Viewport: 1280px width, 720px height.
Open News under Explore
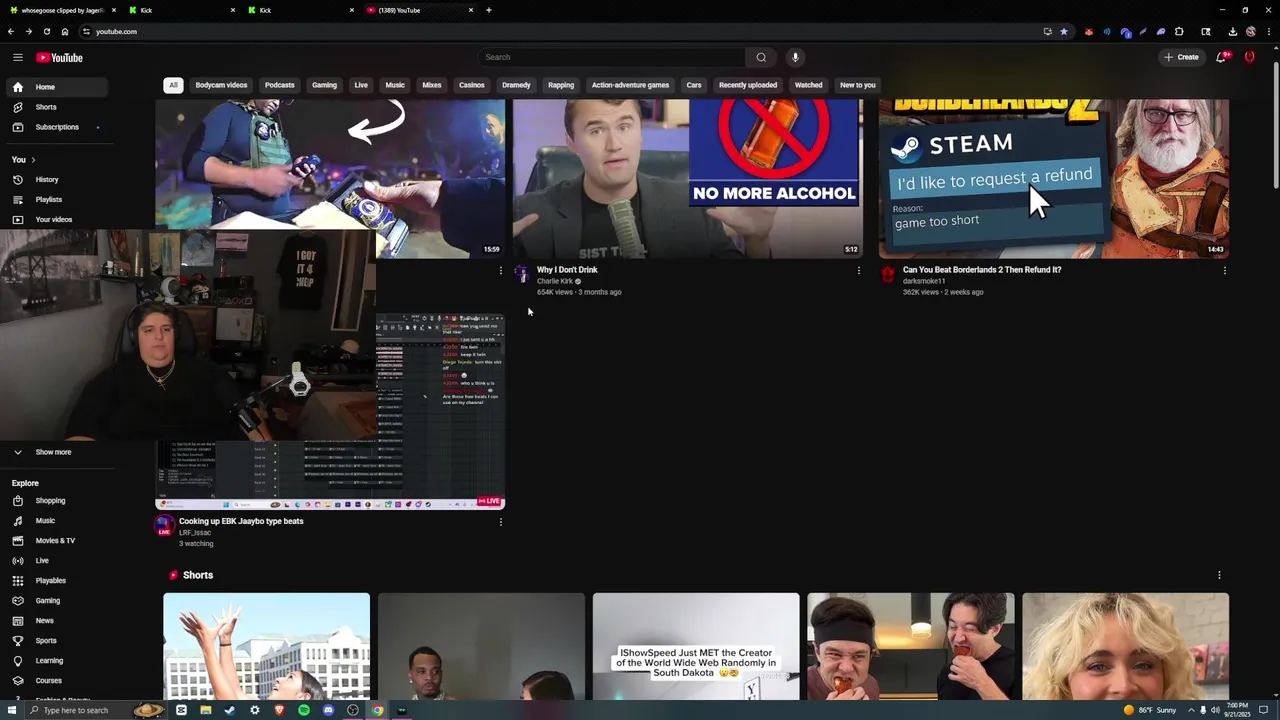tap(55, 621)
